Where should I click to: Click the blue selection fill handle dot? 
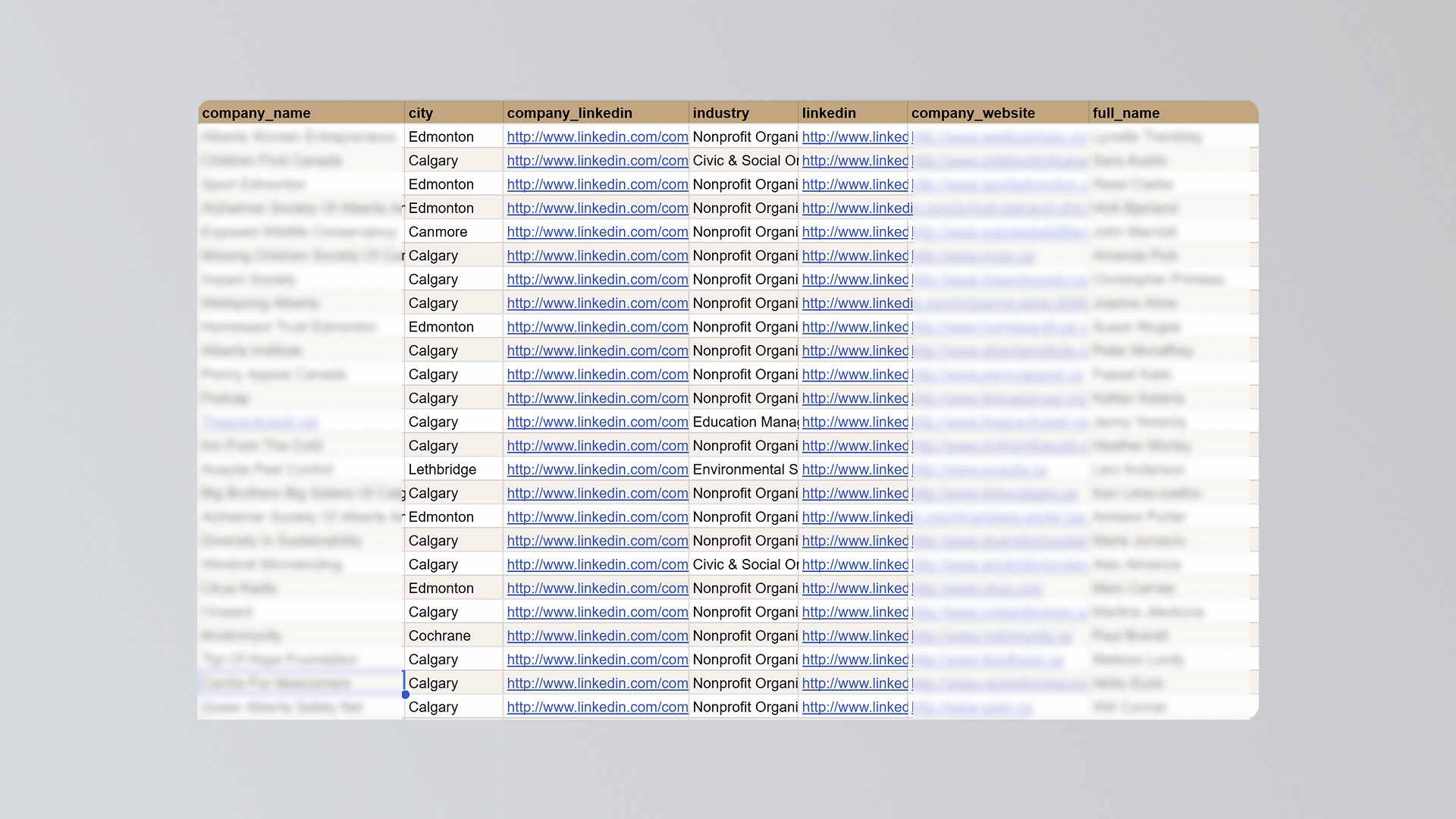pos(406,695)
